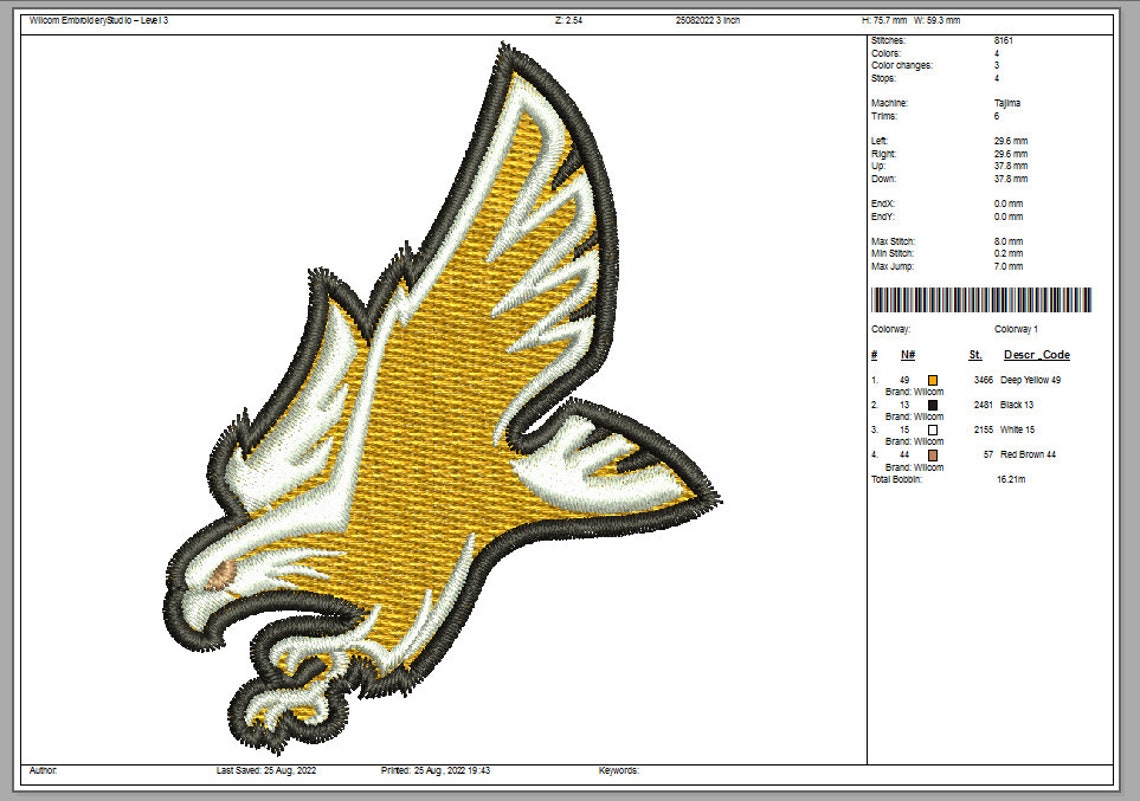Image resolution: width=1140 pixels, height=801 pixels.
Task: Click the N# column header
Action: click(907, 354)
